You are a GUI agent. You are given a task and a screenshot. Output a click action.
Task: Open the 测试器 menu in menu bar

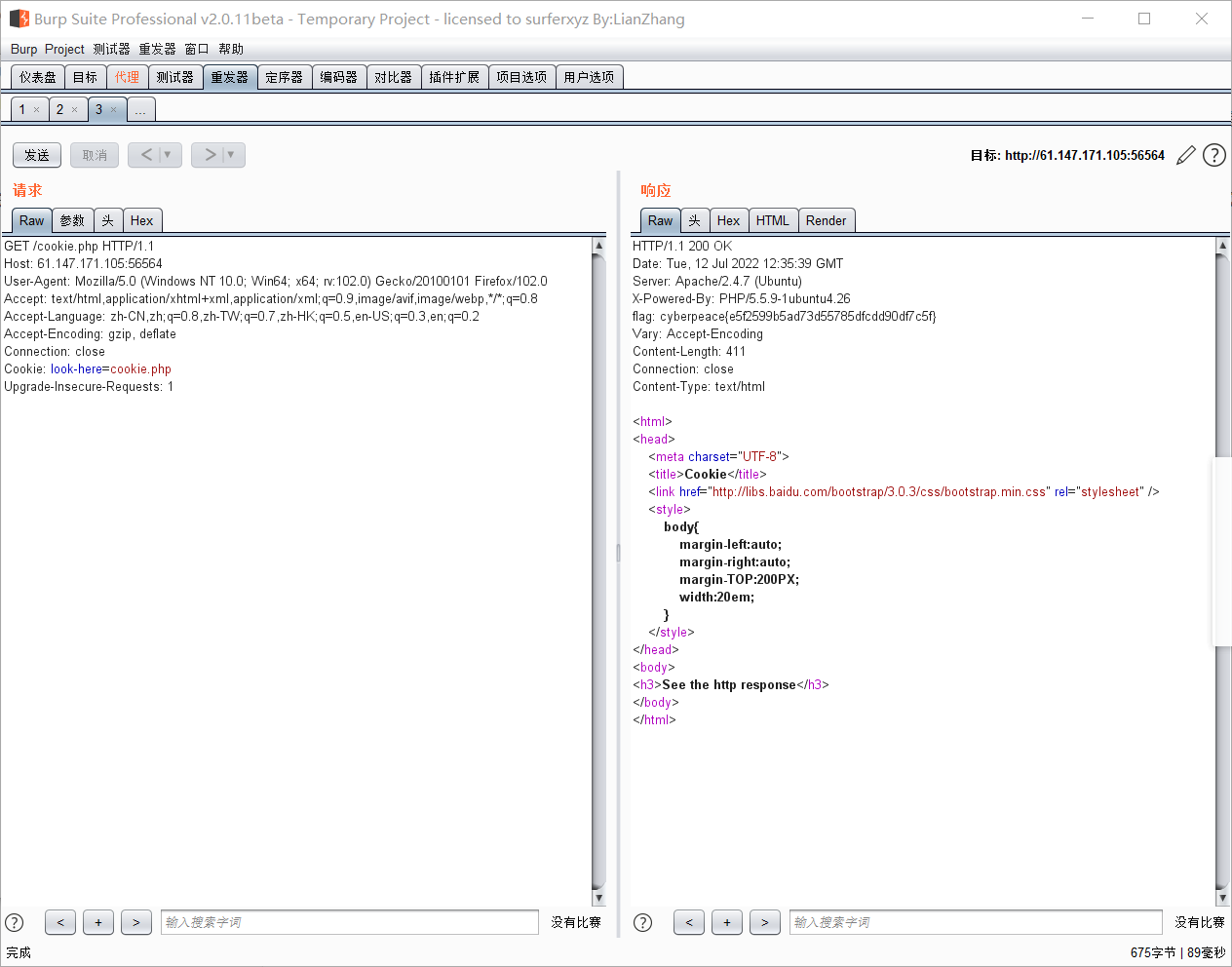tap(111, 49)
